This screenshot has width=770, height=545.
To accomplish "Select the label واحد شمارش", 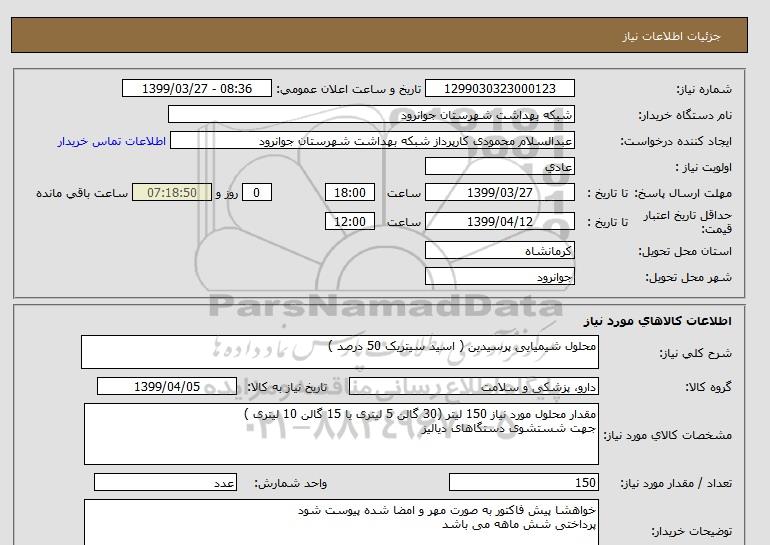I will (x=291, y=484).
